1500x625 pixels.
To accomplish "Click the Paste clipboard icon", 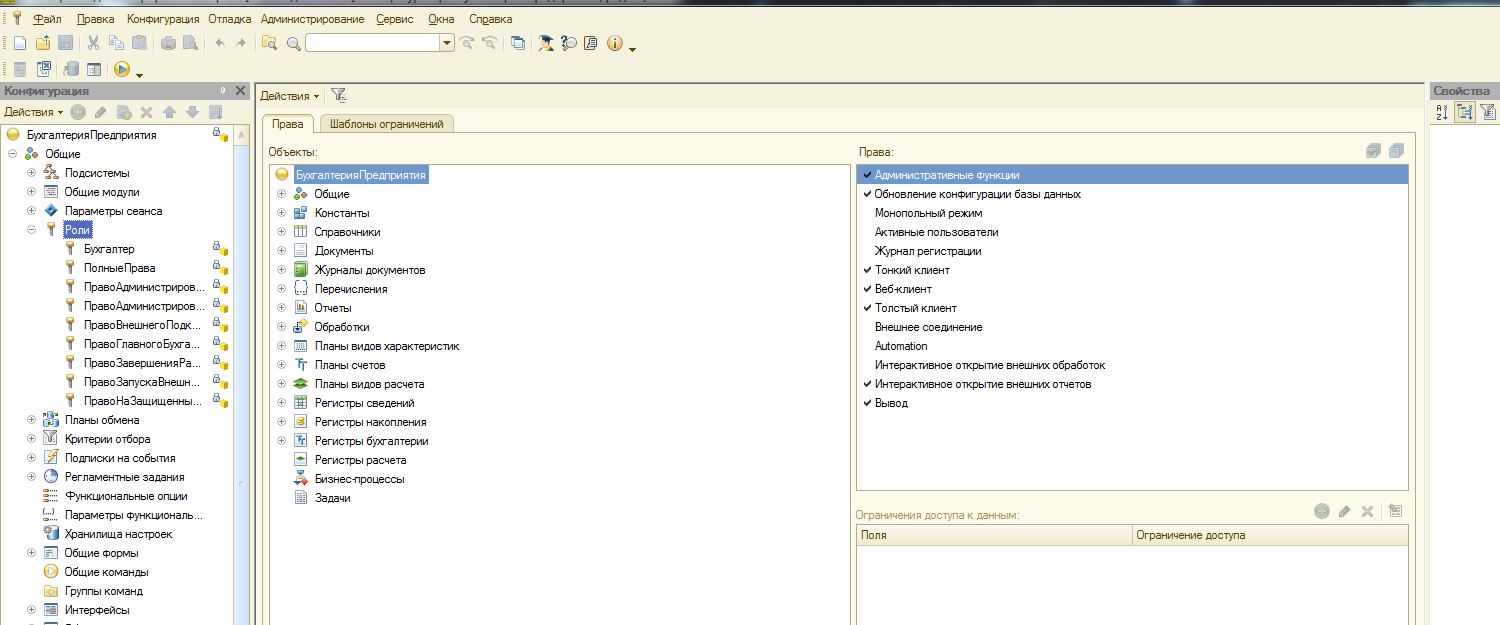I will point(139,43).
